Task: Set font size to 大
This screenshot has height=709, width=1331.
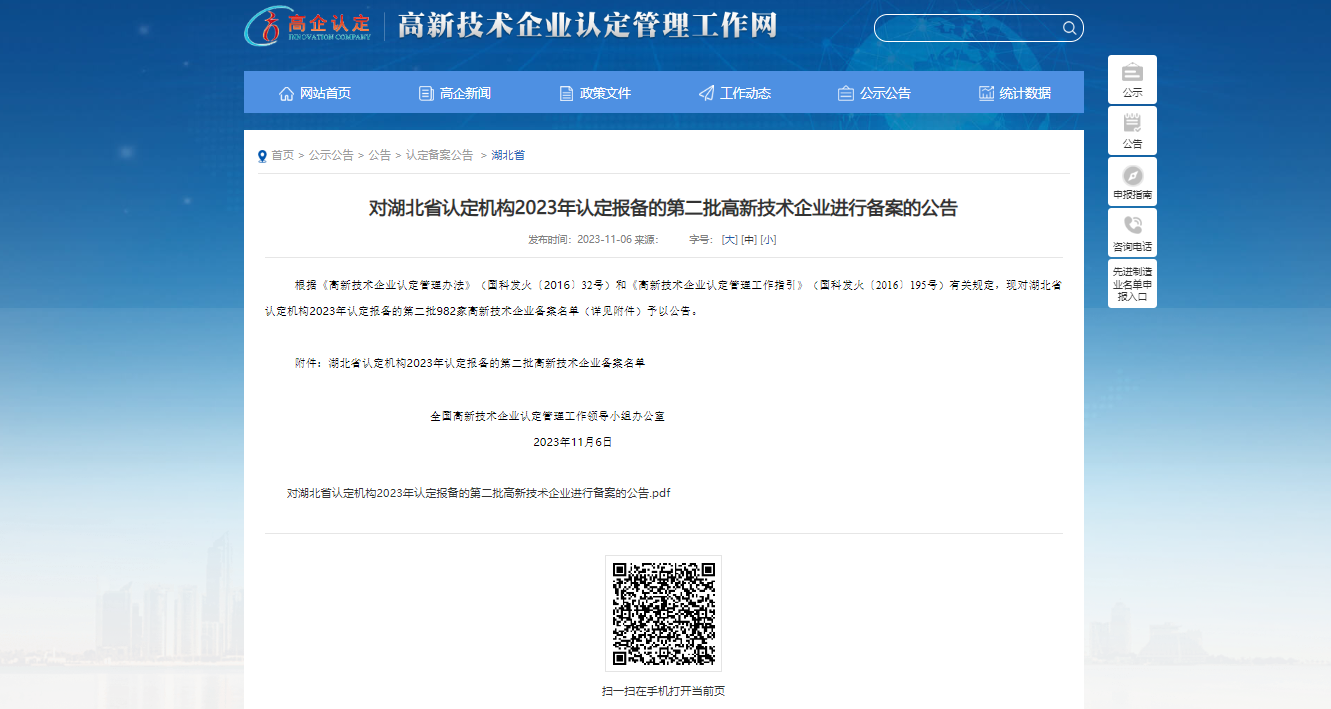Action: [729, 240]
